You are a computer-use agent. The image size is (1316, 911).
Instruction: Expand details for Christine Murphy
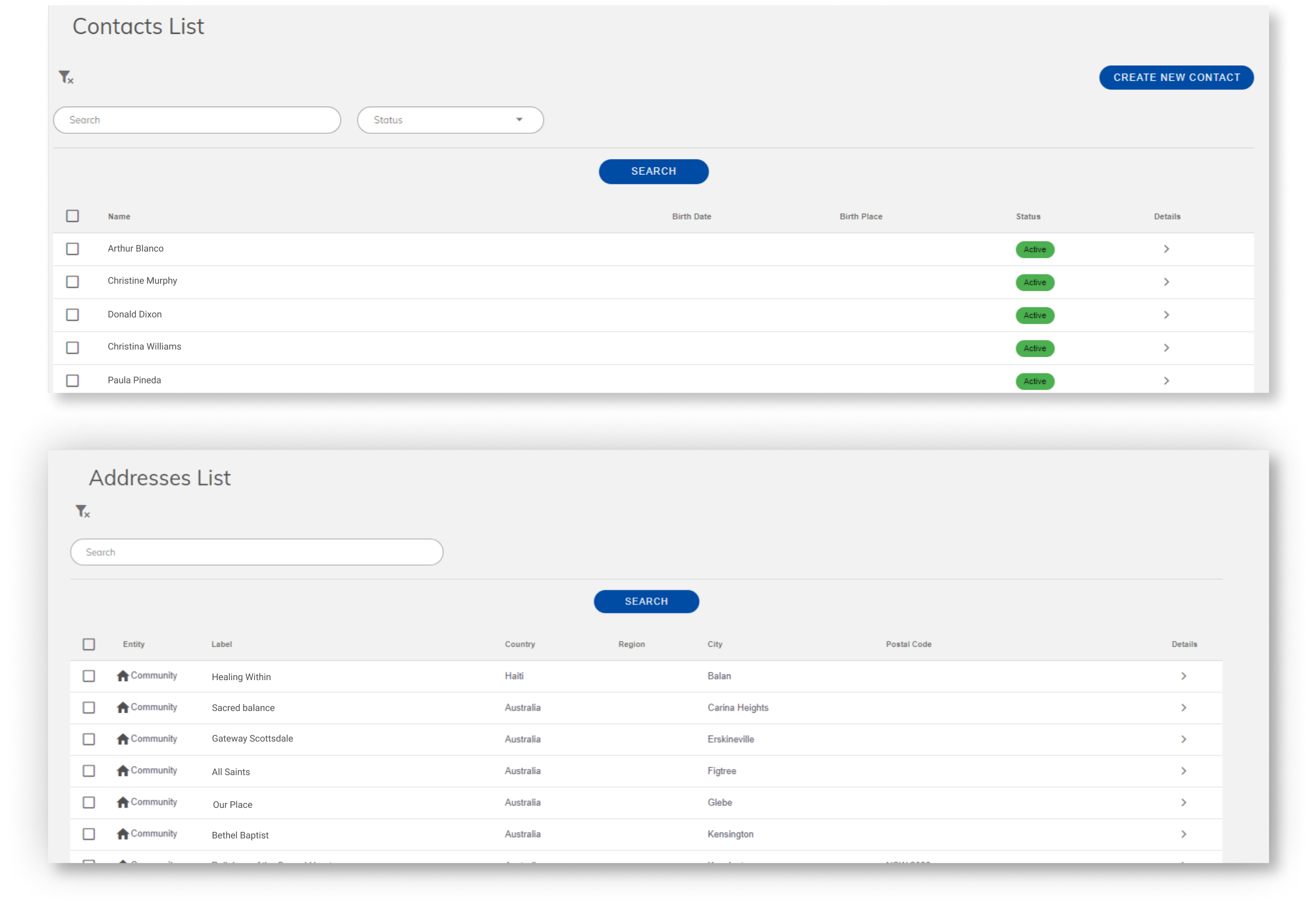1166,282
